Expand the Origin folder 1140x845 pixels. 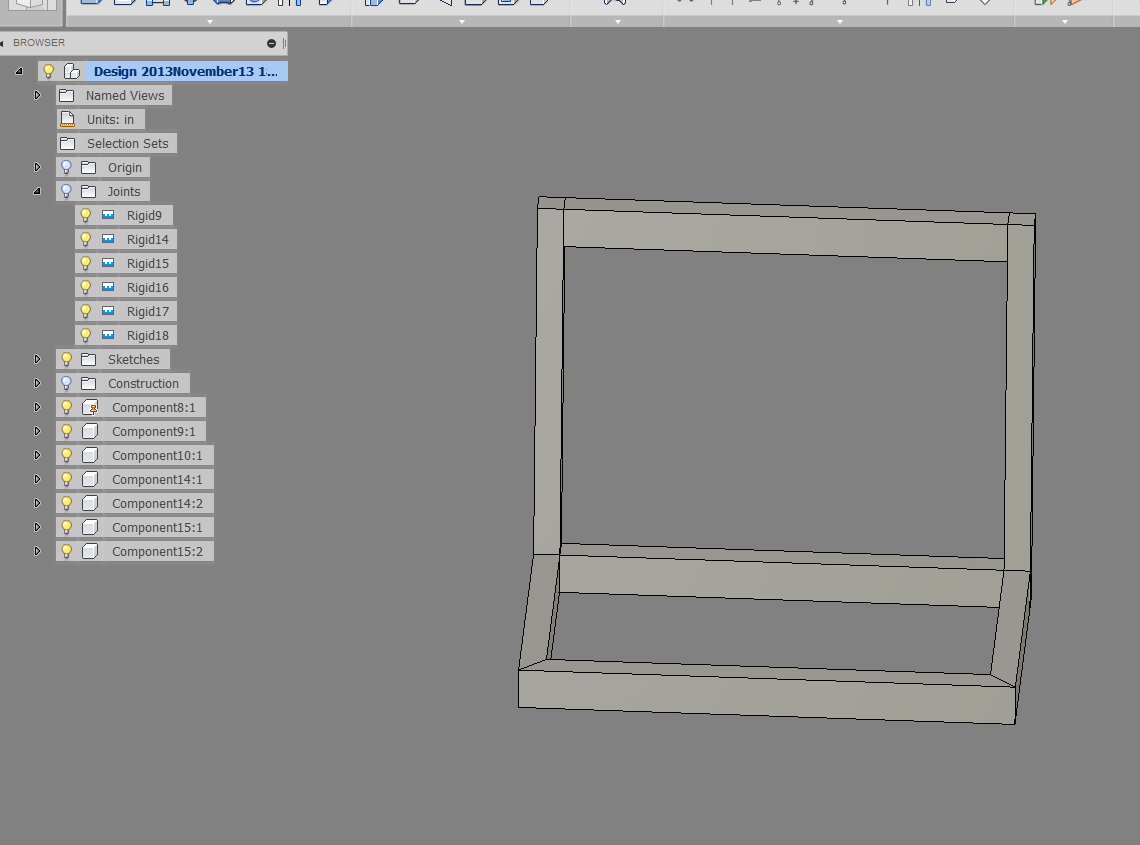tap(37, 167)
